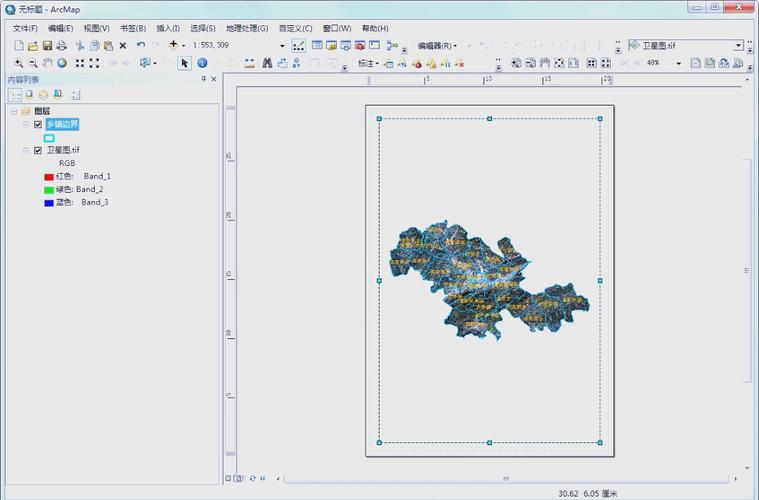This screenshot has height=500, width=759.
Task: Open the ModelBuilder icon
Action: pyautogui.click(x=392, y=45)
